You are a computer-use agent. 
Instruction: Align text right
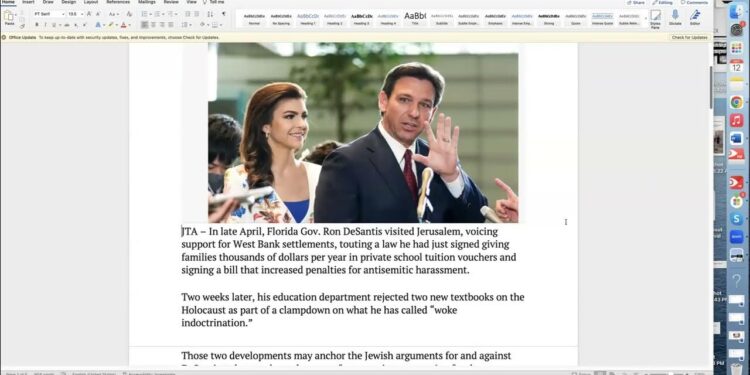click(162, 25)
